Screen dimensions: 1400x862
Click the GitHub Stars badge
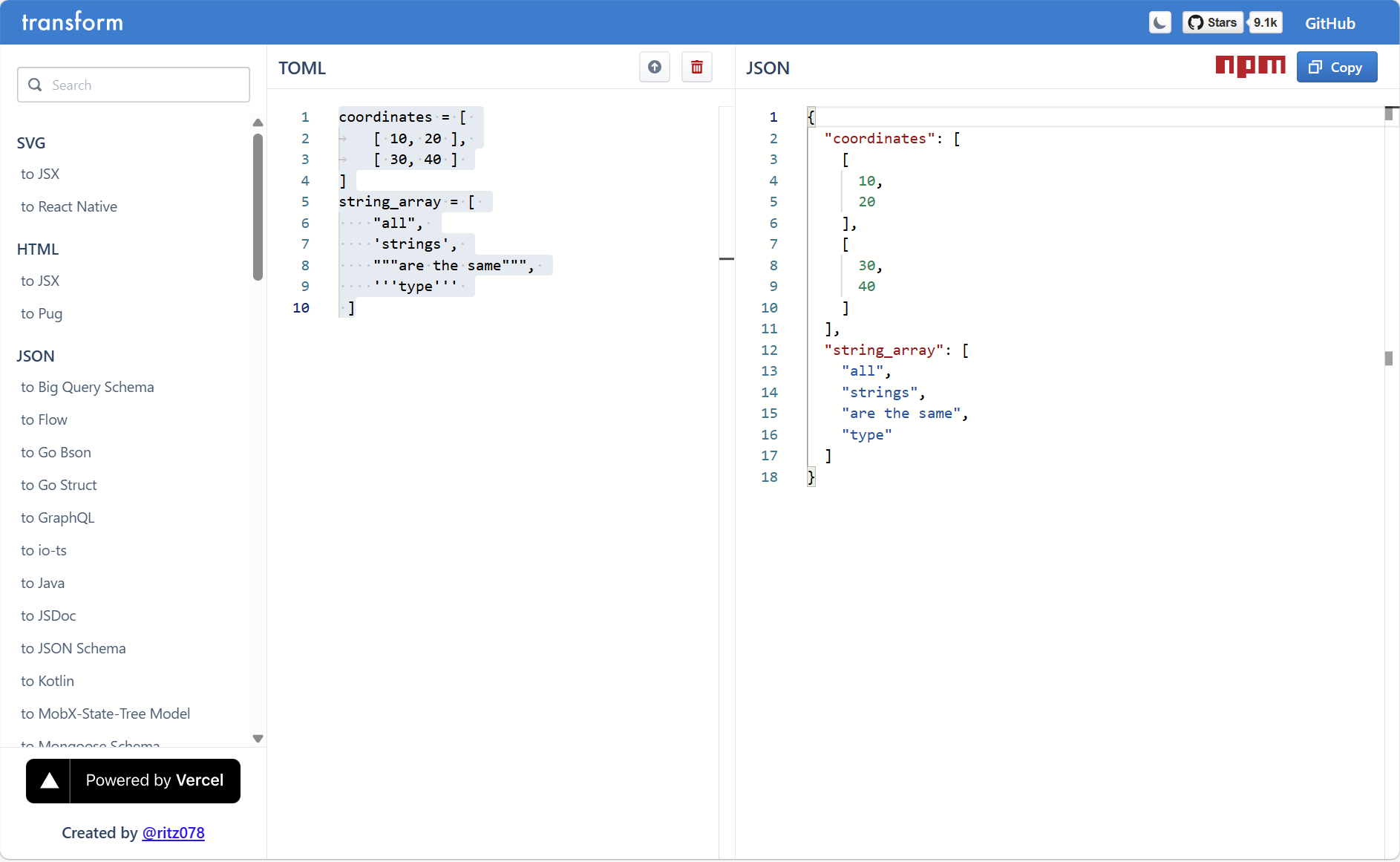(1212, 23)
